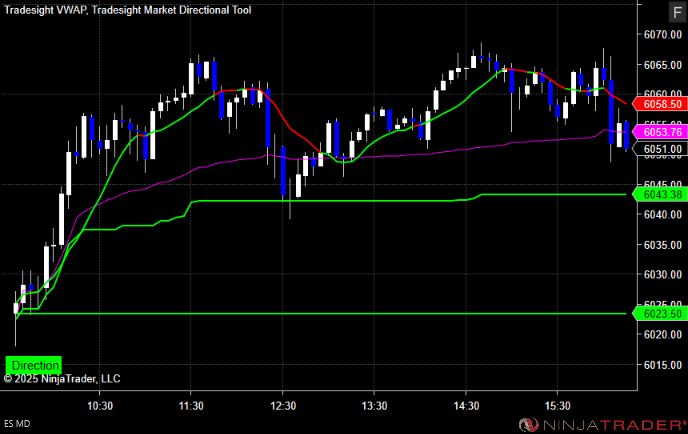
Task: Click the 15:30 time axis label
Action: [558, 406]
